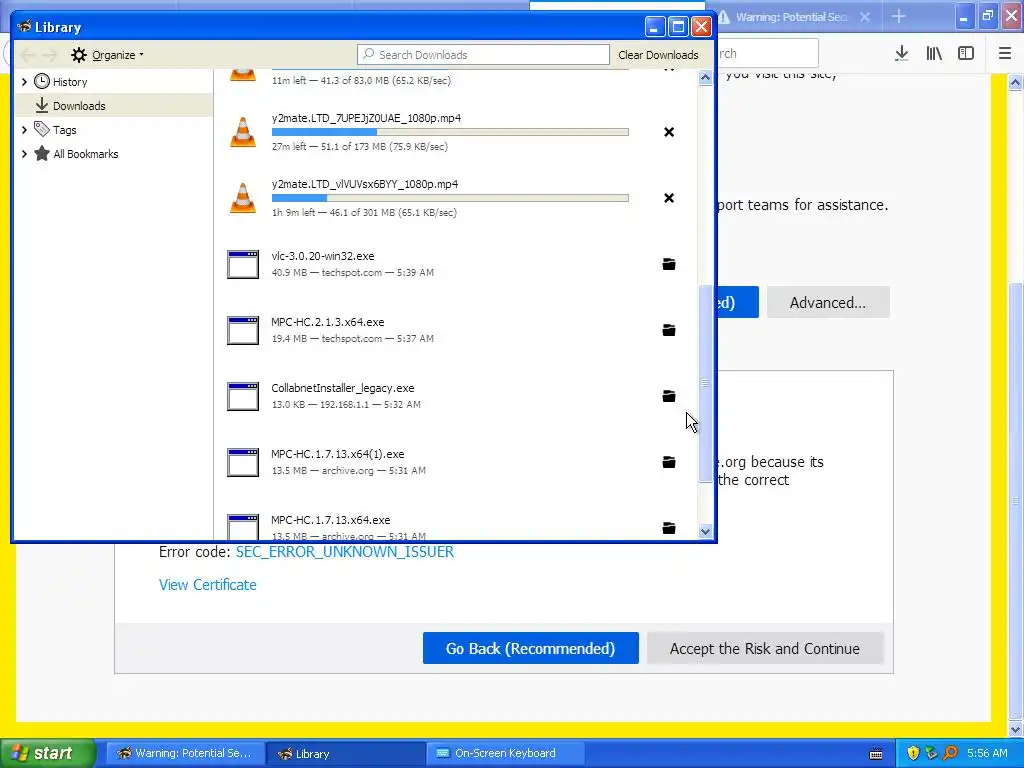
Task: Click progress bar of vlVUVsx6BYY download
Action: coord(450,198)
